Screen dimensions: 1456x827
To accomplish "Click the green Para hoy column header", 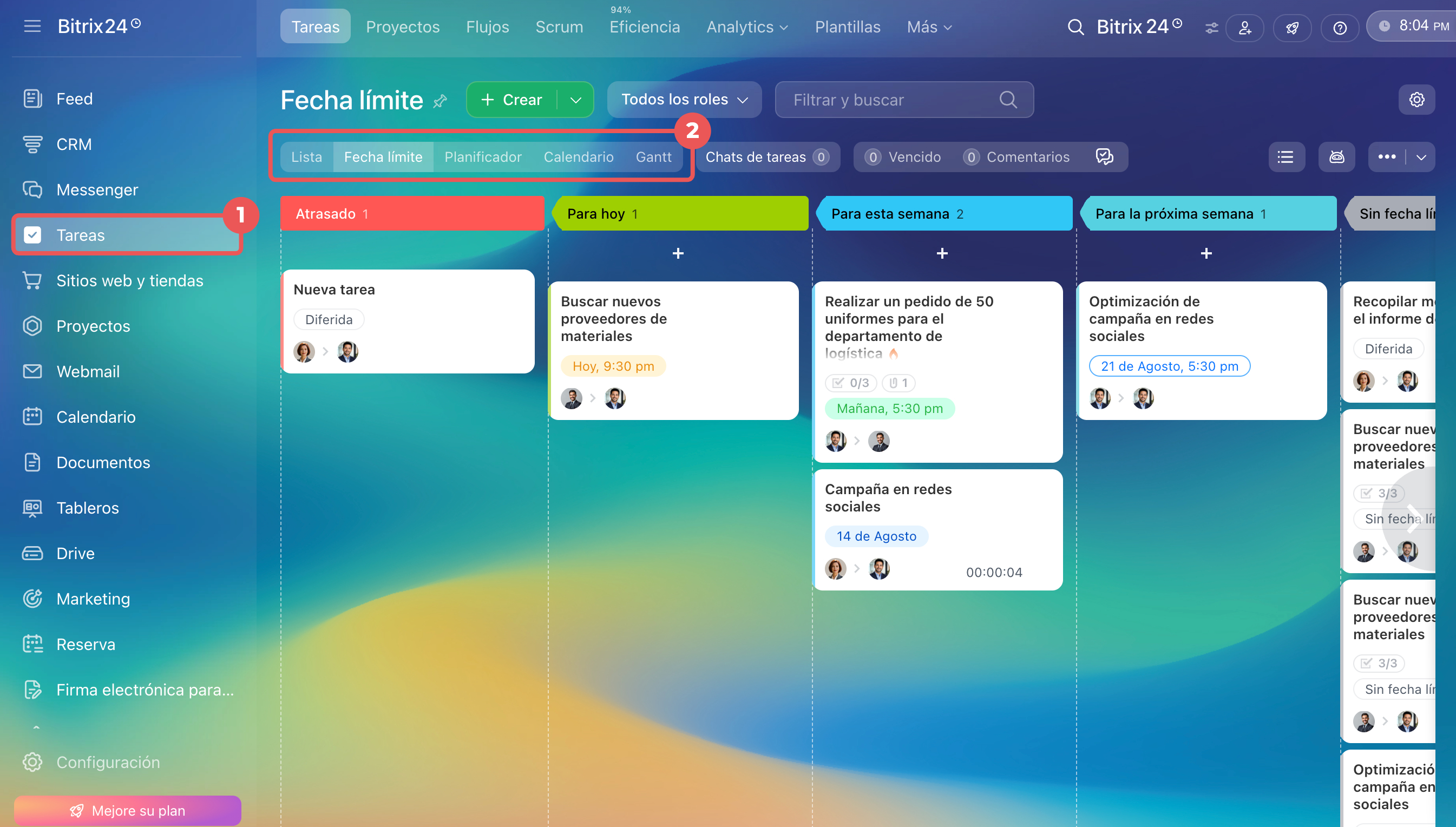I will pos(680,214).
